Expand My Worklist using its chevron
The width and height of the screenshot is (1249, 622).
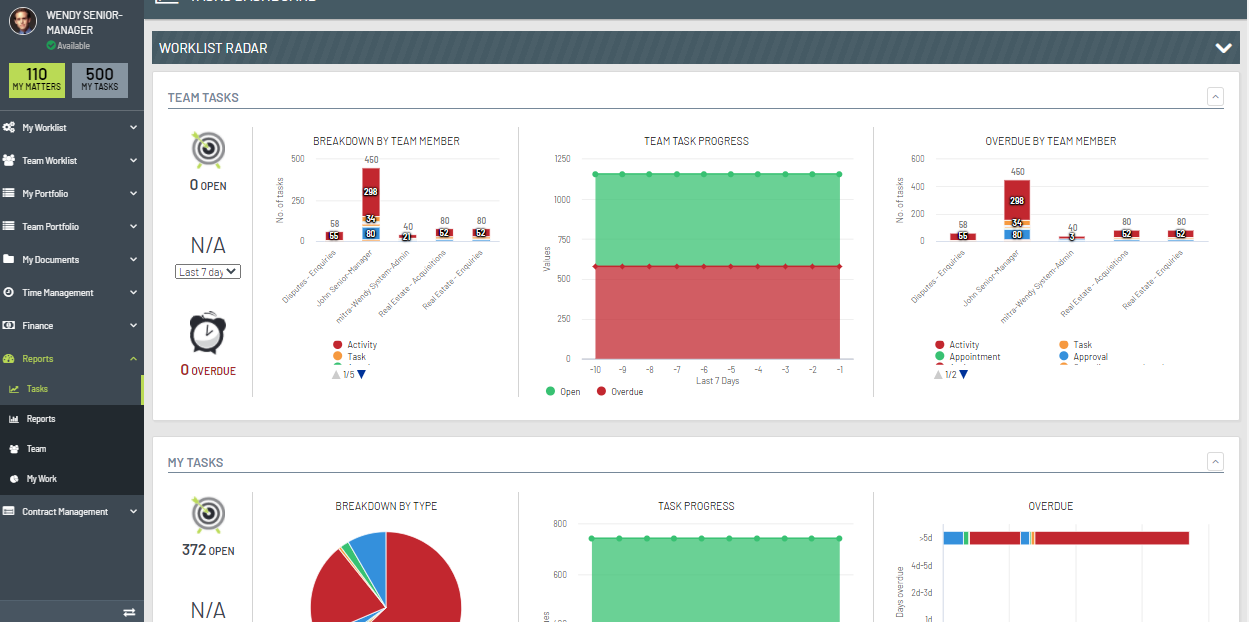coord(134,128)
